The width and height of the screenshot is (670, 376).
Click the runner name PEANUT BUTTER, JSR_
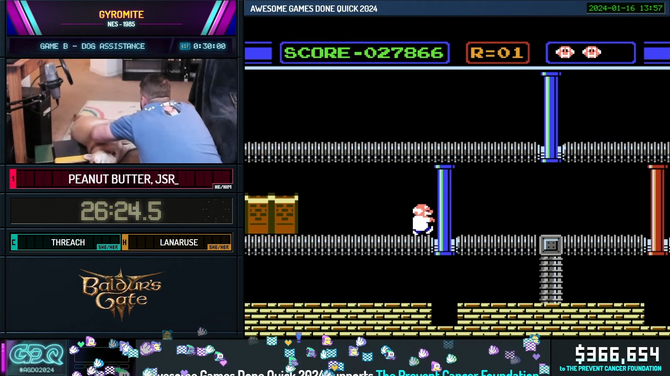tap(123, 179)
